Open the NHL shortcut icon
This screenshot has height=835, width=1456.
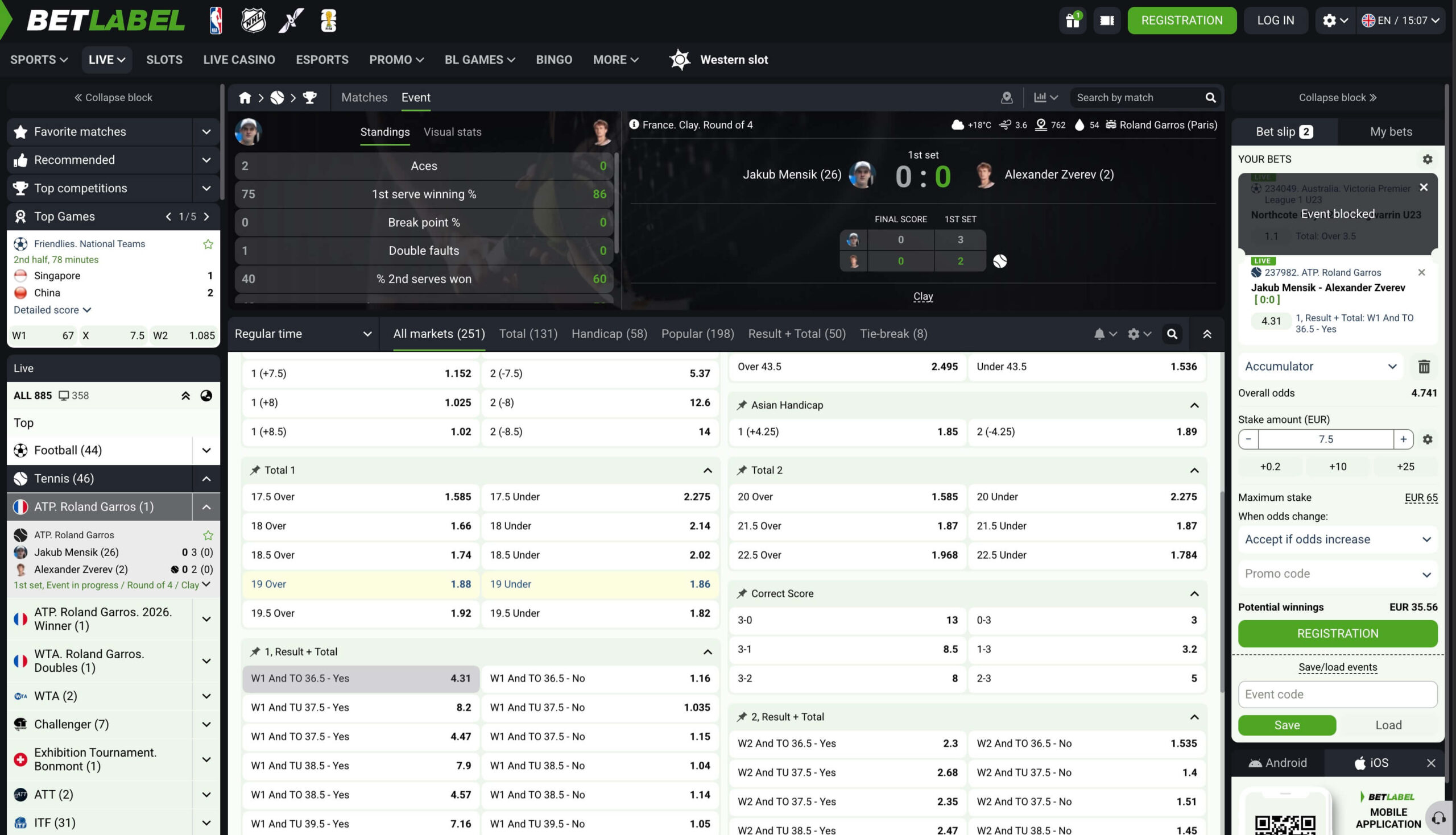pyautogui.click(x=253, y=20)
